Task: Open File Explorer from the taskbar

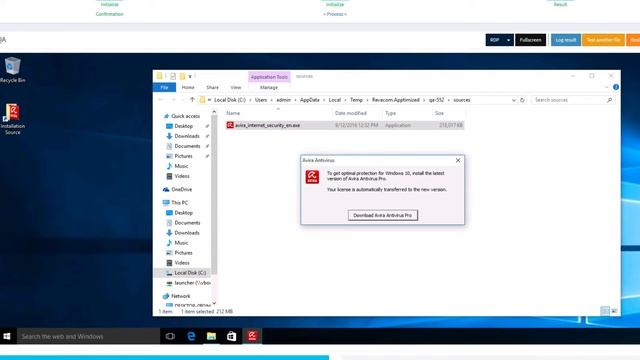Action: coord(211,336)
